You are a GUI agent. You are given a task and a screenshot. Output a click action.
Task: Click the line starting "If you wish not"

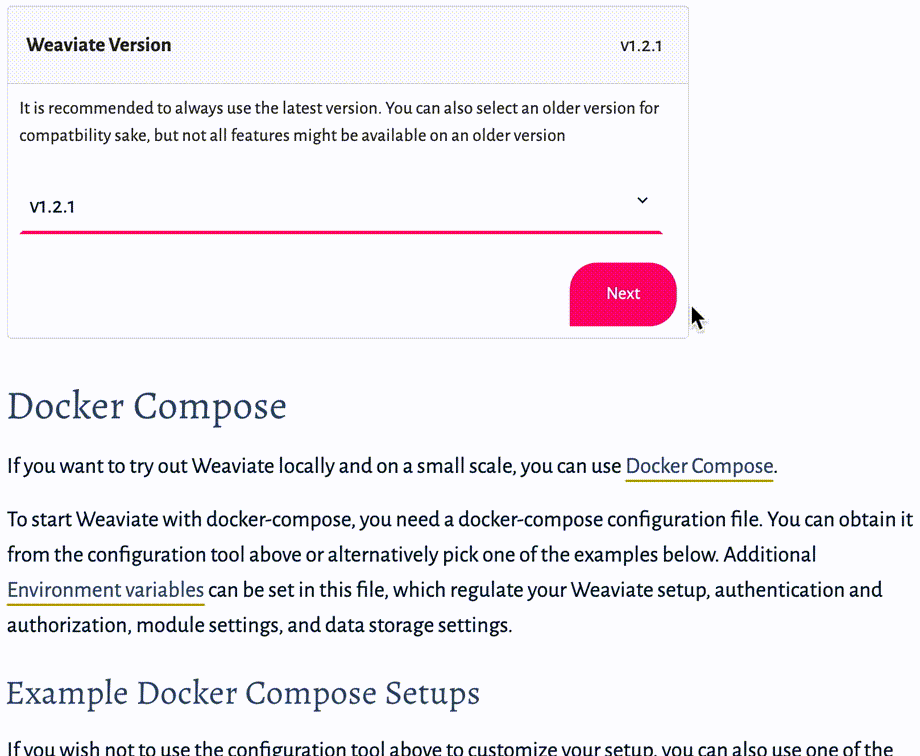tap(450, 748)
